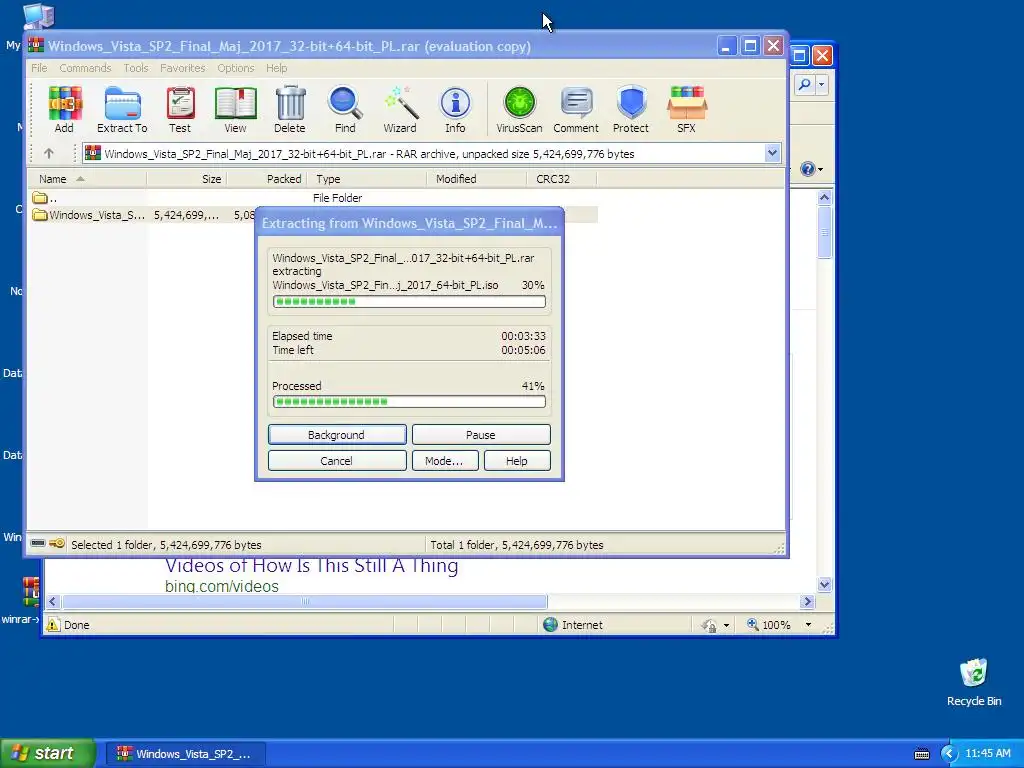
Task: Open the File menu
Action: tap(39, 68)
